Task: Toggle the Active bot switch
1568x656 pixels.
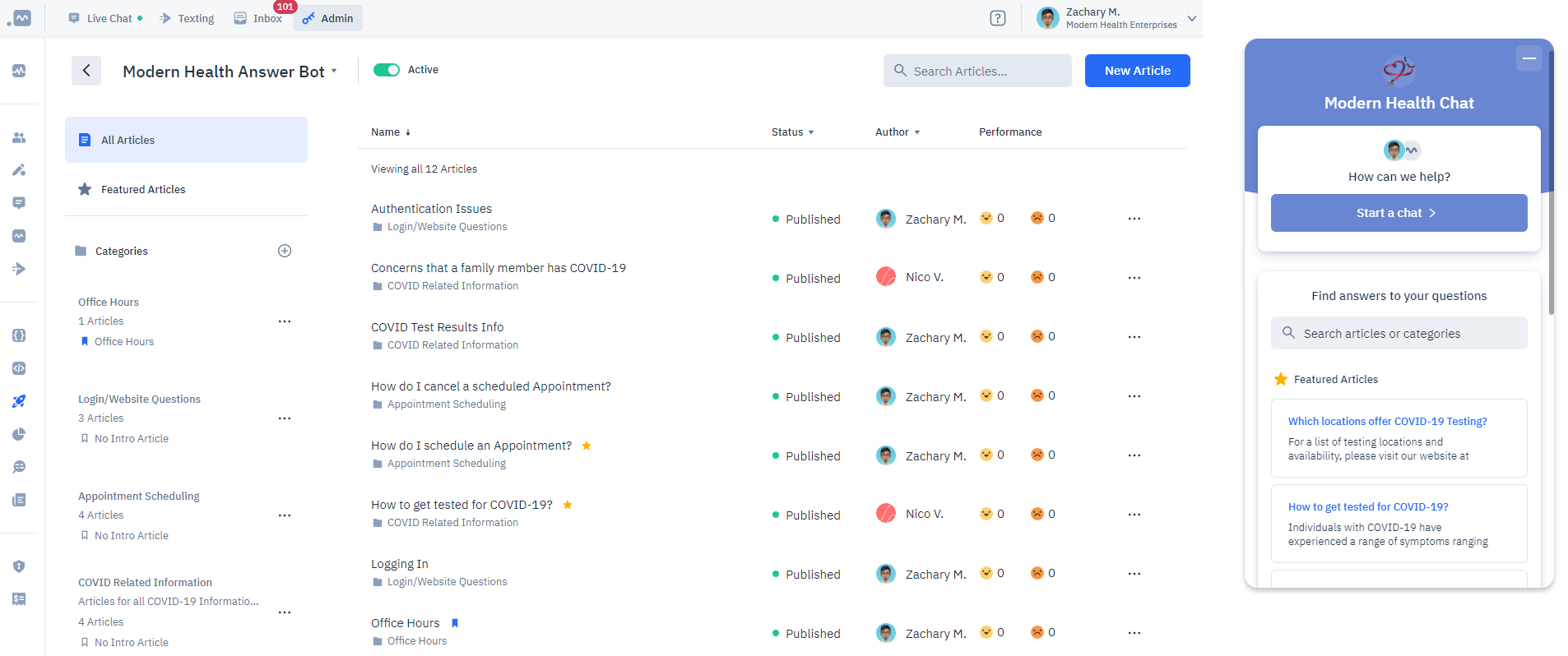Action: pyautogui.click(x=387, y=70)
